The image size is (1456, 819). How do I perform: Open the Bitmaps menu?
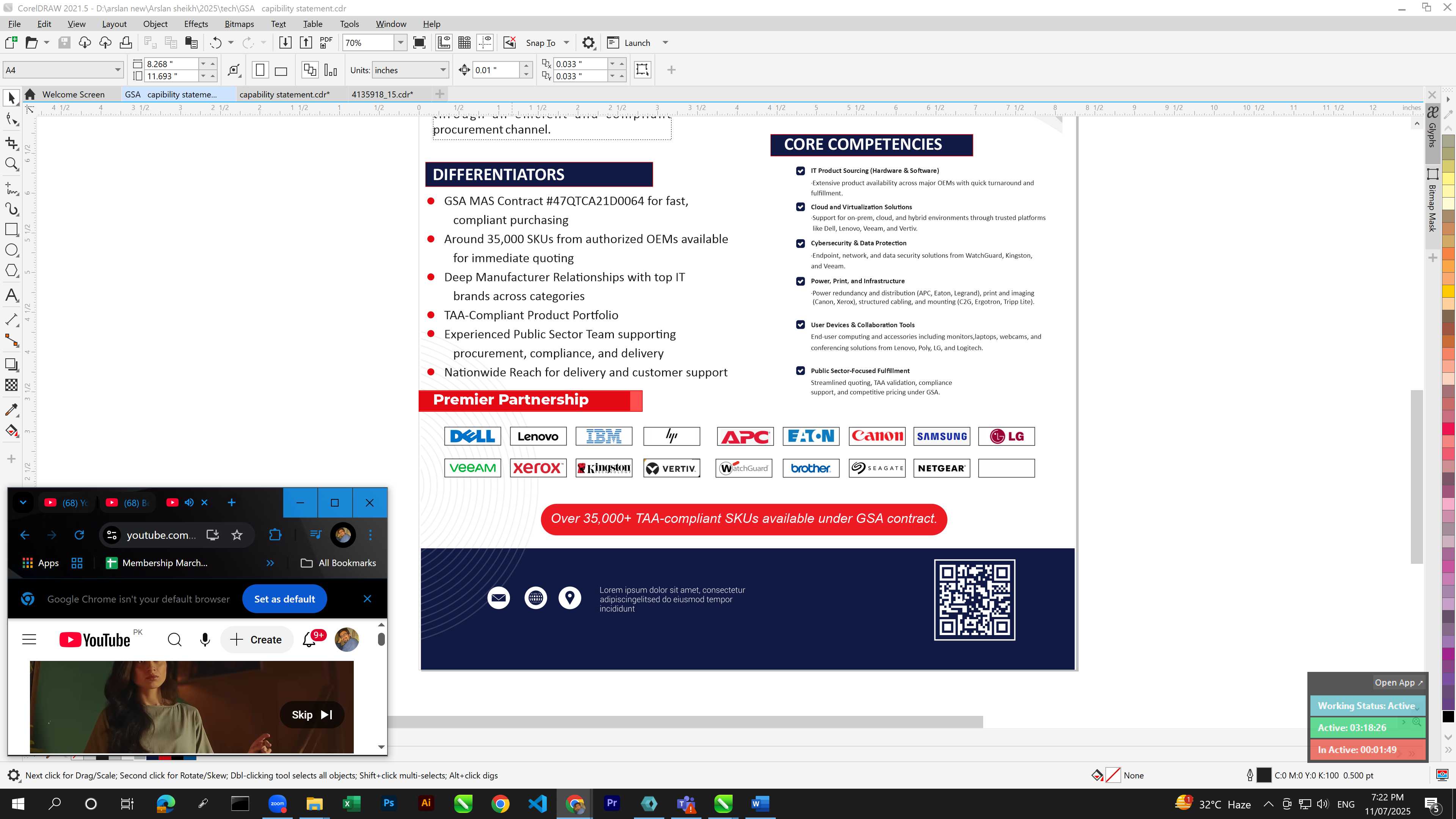pyautogui.click(x=239, y=24)
